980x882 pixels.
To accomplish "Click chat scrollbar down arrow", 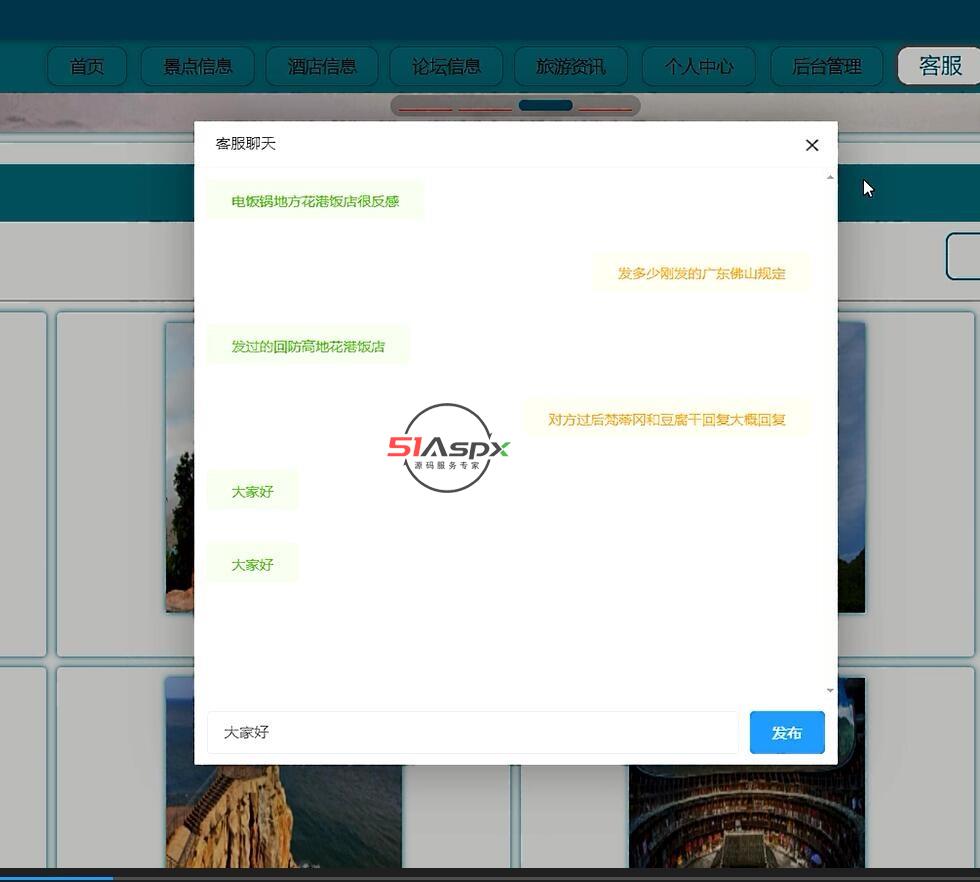I will 830,690.
